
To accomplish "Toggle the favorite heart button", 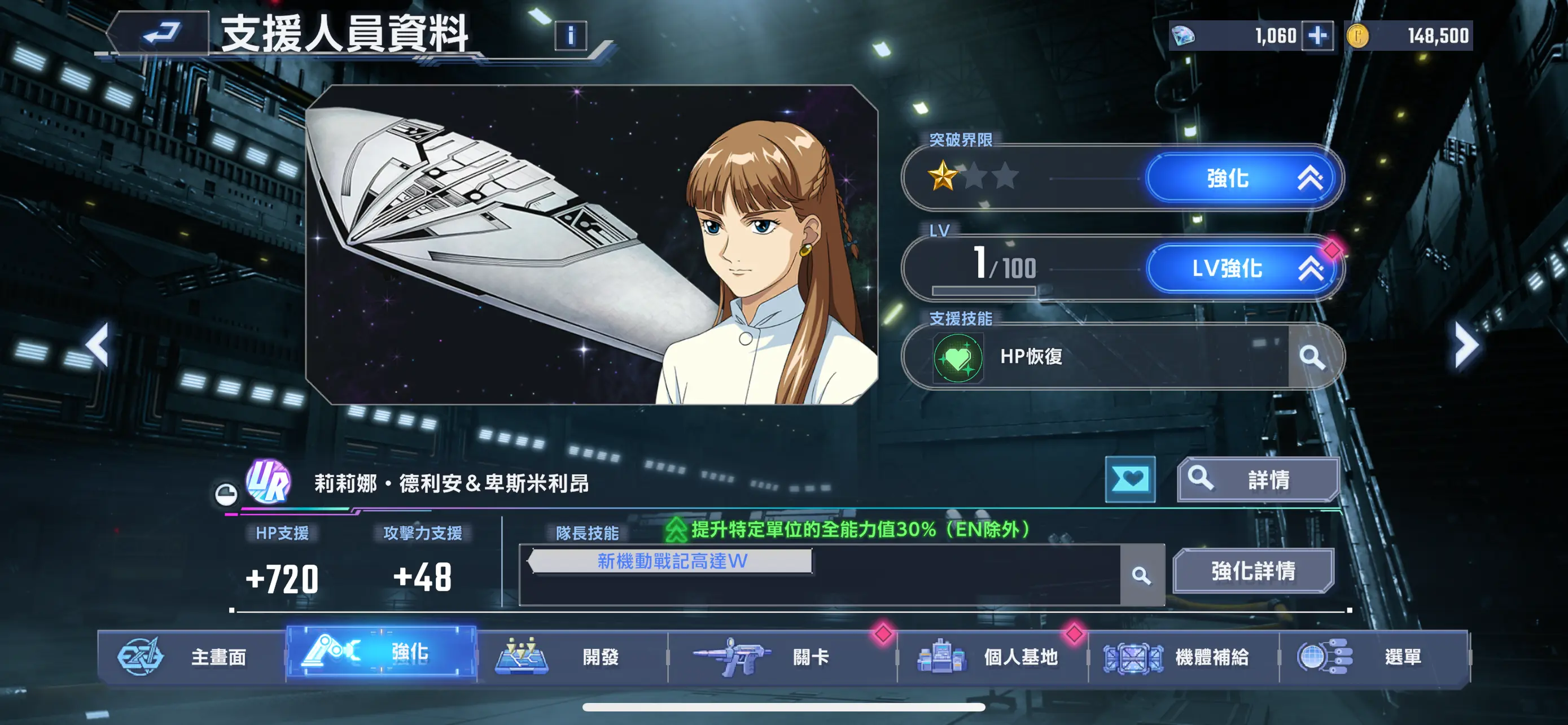I will point(1130,479).
